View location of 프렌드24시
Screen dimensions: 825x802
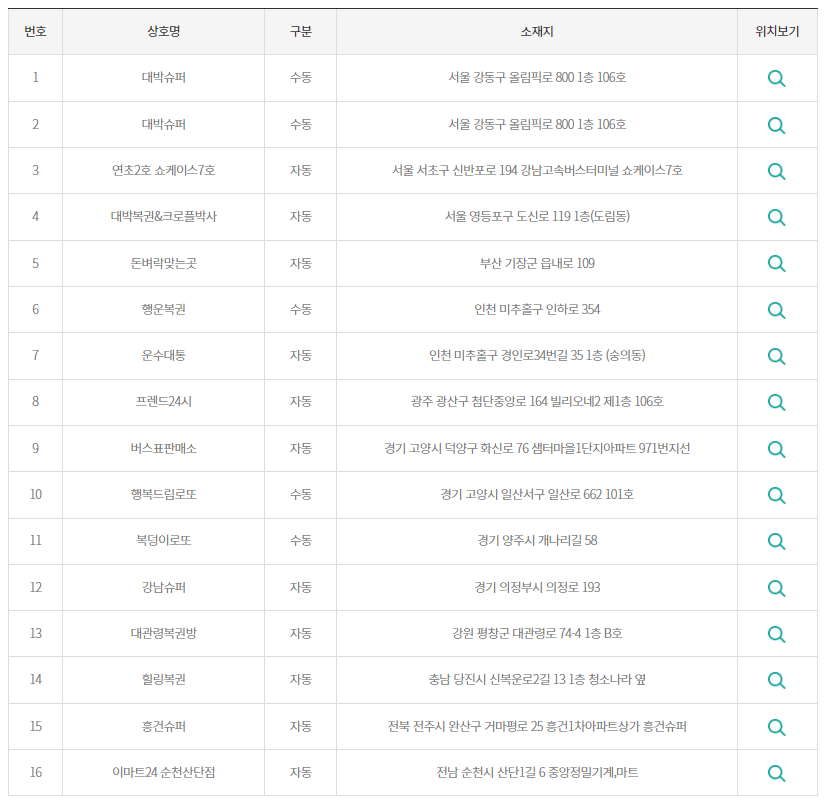click(776, 402)
